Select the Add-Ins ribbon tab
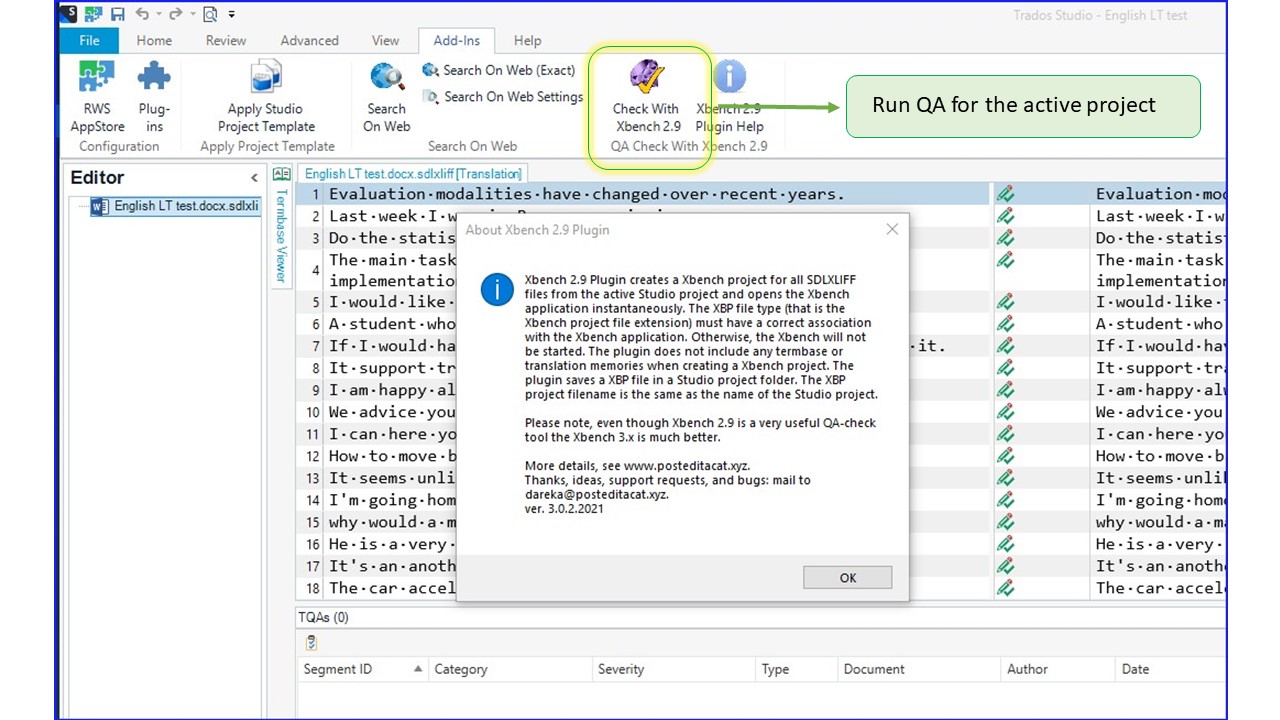This screenshot has width=1280, height=720. click(x=456, y=40)
